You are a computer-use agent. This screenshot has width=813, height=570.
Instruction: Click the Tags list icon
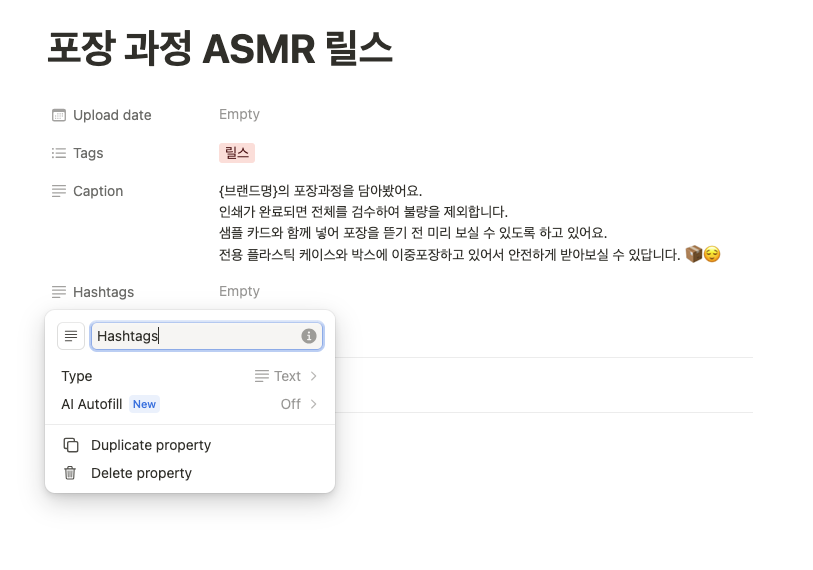tap(59, 153)
